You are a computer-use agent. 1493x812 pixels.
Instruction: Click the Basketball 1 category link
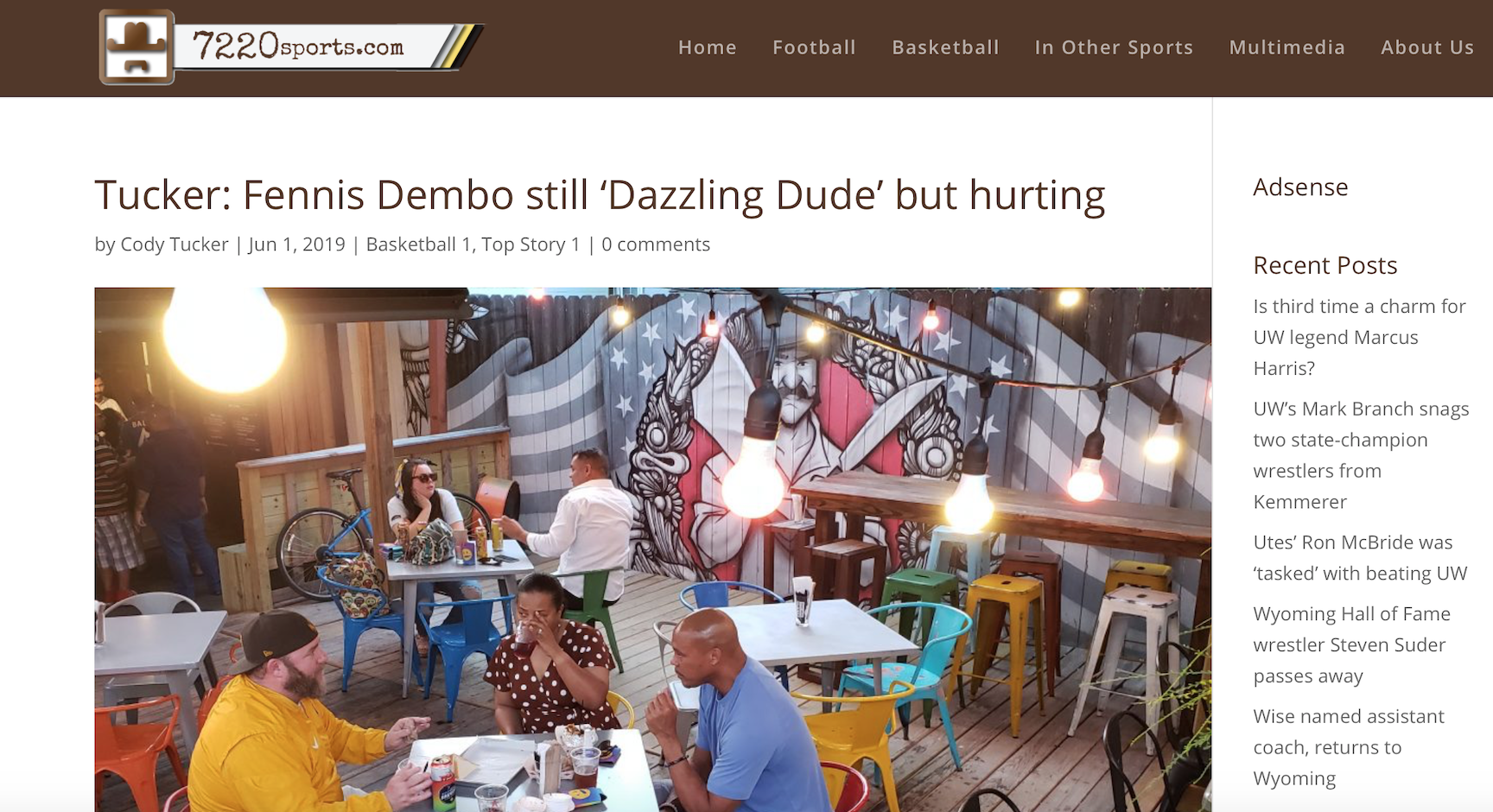(419, 244)
